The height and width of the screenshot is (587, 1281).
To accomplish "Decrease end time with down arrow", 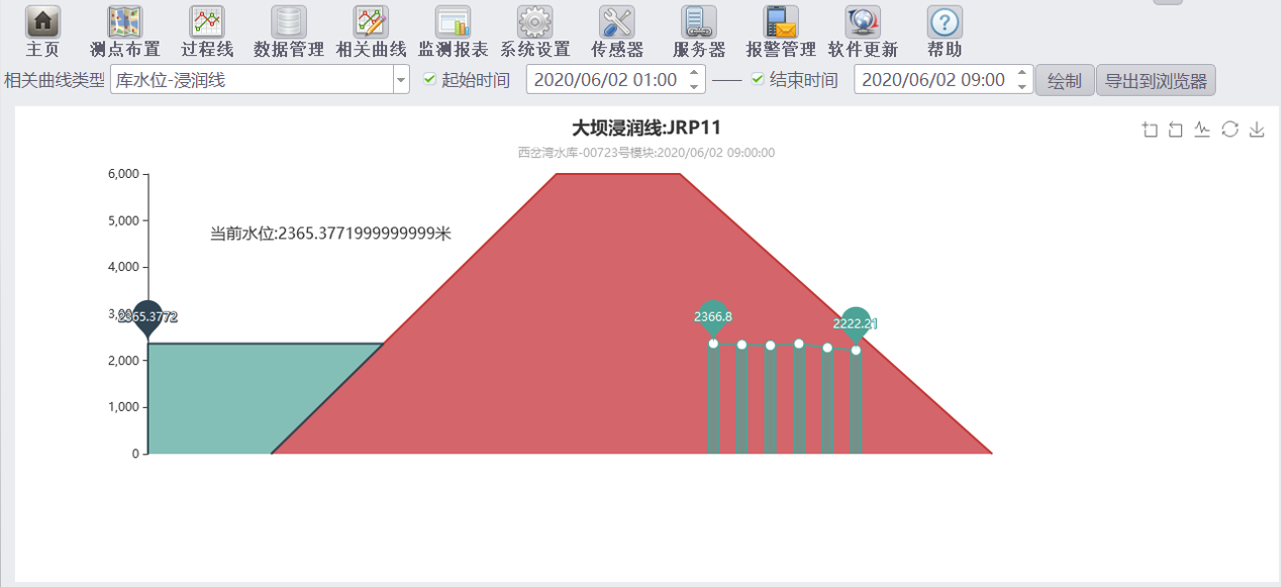I will point(1022,87).
